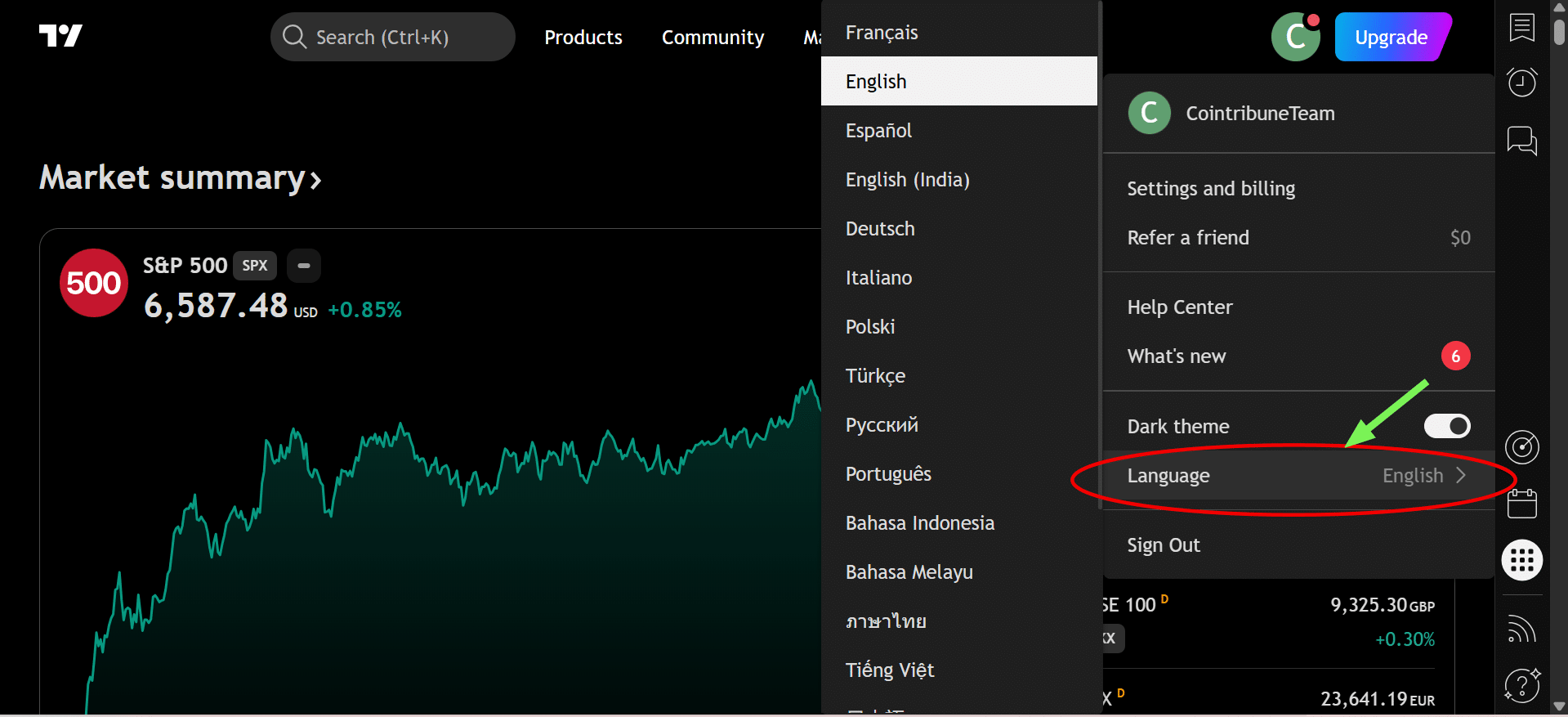Image resolution: width=1568 pixels, height=717 pixels.
Task: Open Settings and billing
Action: point(1211,189)
